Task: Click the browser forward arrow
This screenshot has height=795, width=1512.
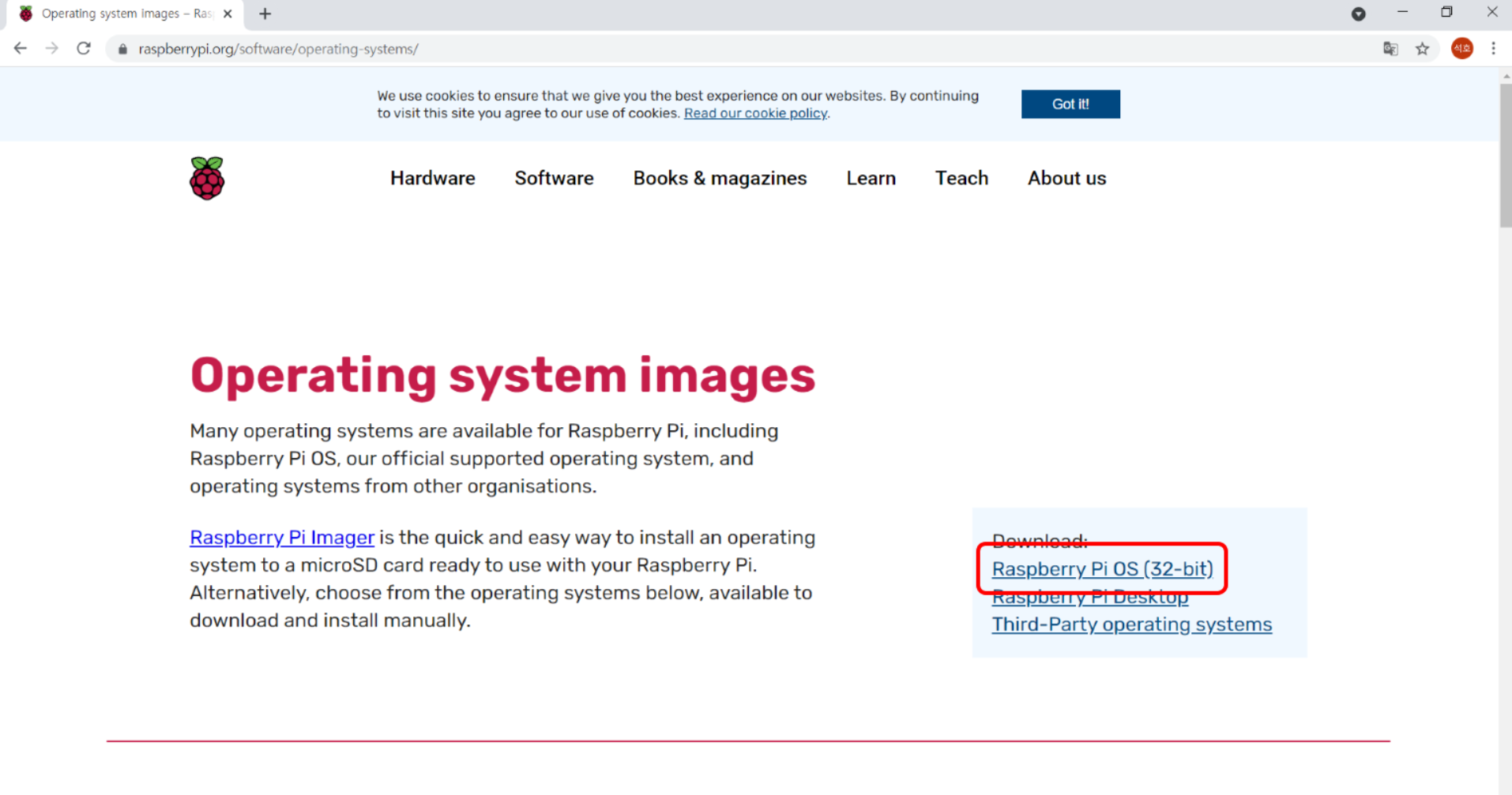Action: click(52, 49)
